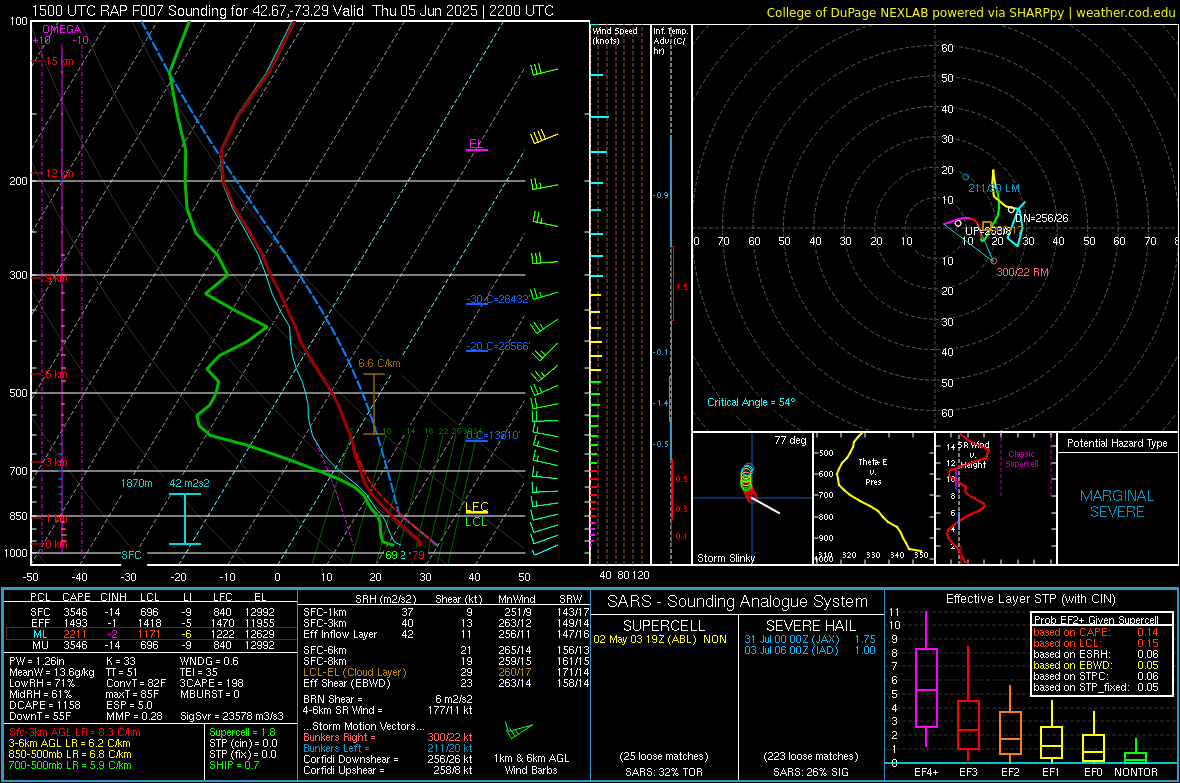The height and width of the screenshot is (783, 1180).
Task: Click the 'PW = 1.26in' value
Action: pos(37,661)
